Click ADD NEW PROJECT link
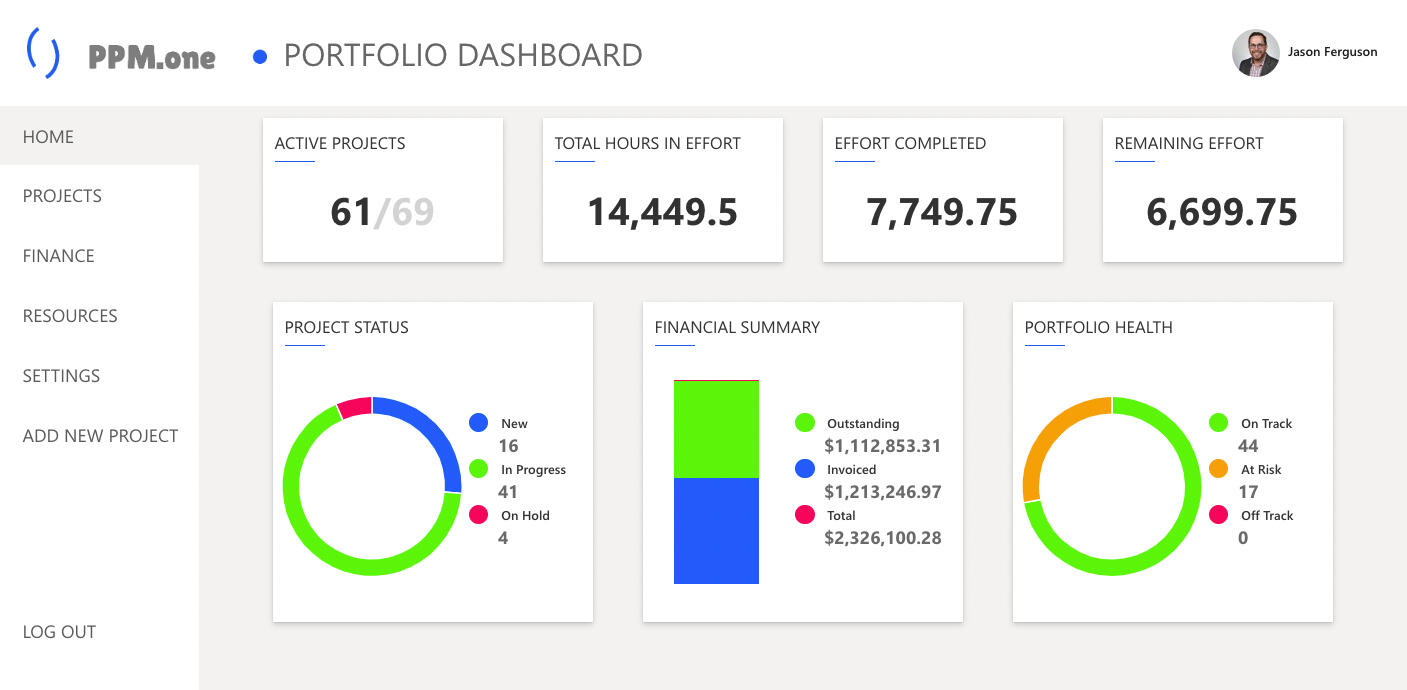1407x690 pixels. (100, 436)
